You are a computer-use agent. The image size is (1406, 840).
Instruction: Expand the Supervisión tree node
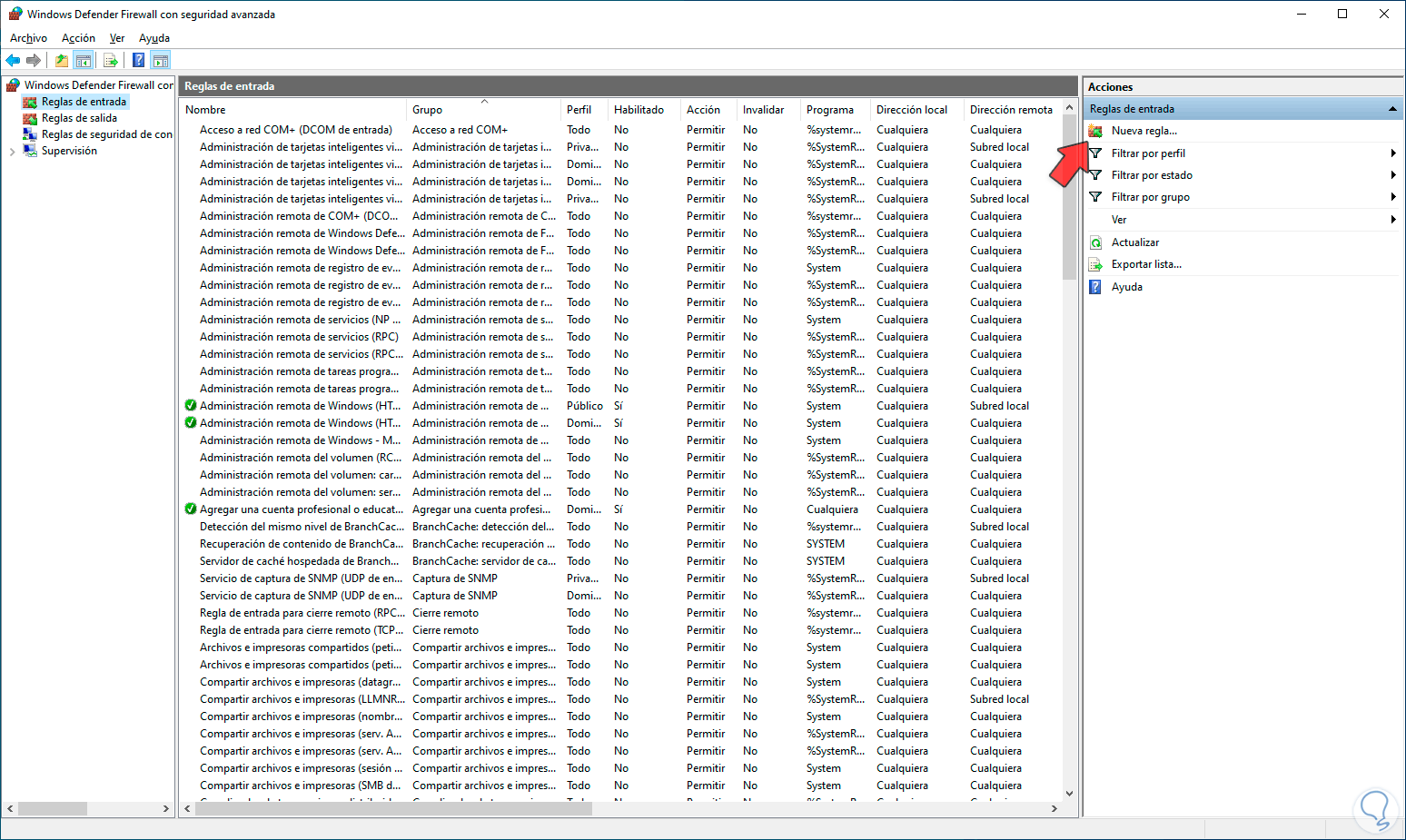[12, 152]
